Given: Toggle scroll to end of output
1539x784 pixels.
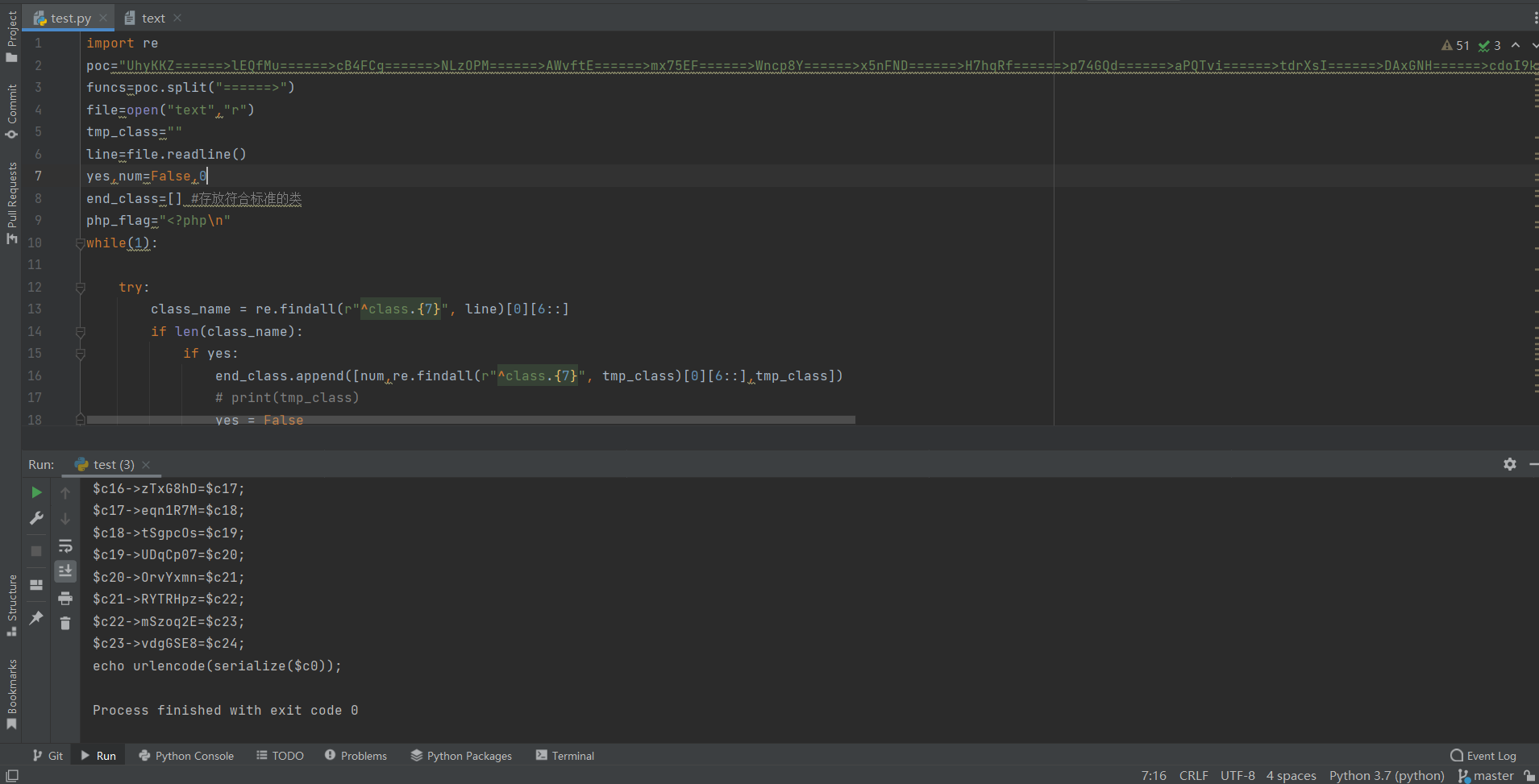Looking at the screenshot, I should (65, 571).
